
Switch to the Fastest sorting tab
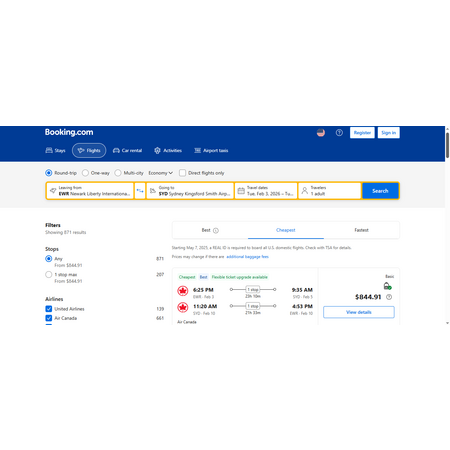pyautogui.click(x=361, y=230)
